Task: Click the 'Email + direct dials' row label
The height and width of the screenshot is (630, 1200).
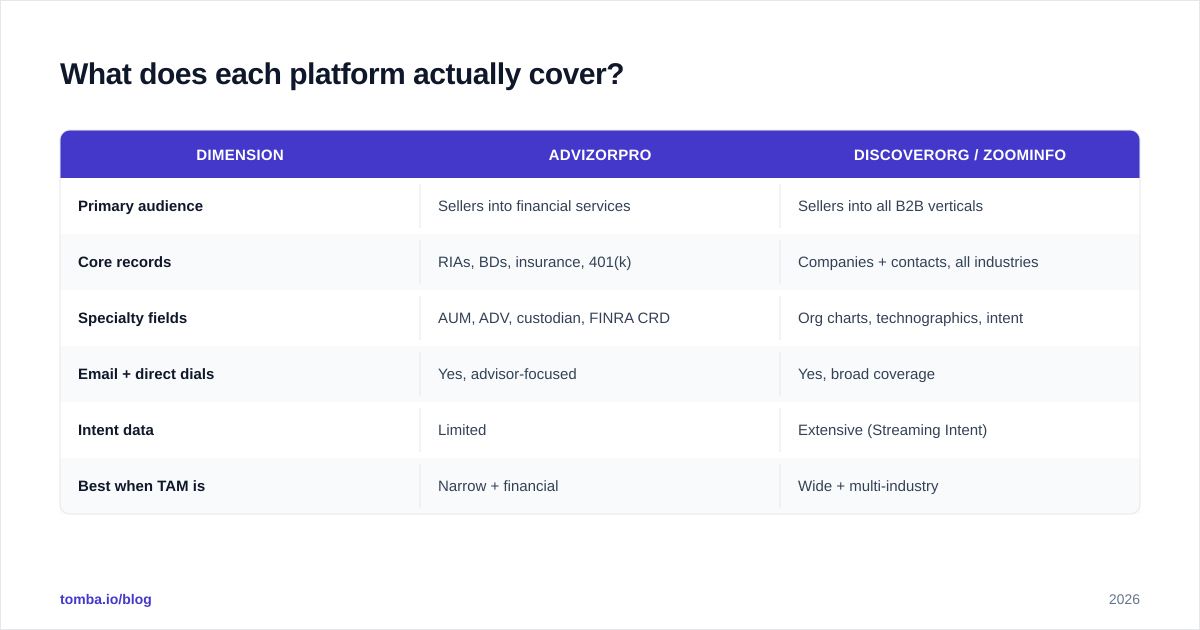Action: click(146, 374)
